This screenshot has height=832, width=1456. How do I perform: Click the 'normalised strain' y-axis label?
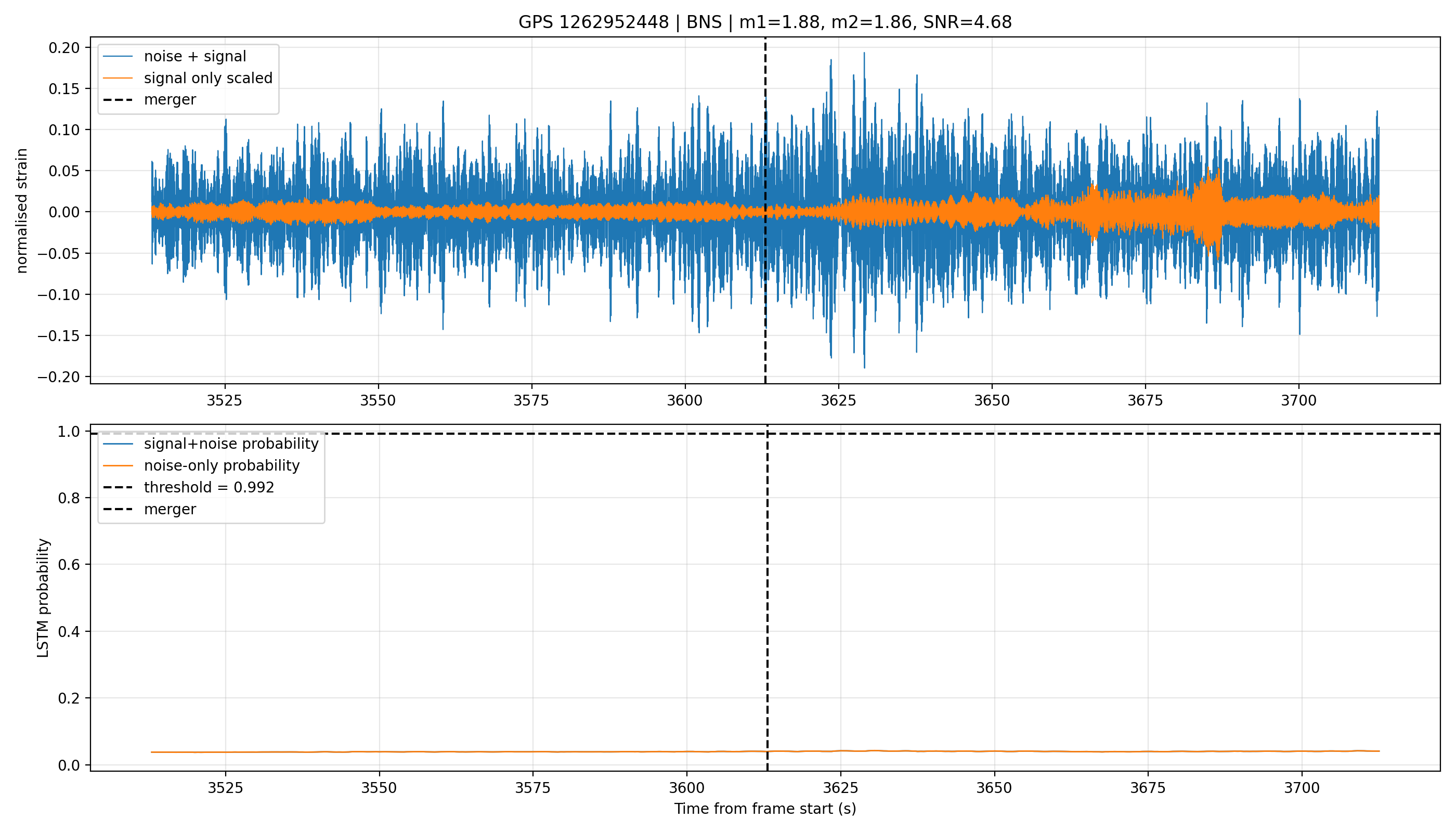click(22, 211)
